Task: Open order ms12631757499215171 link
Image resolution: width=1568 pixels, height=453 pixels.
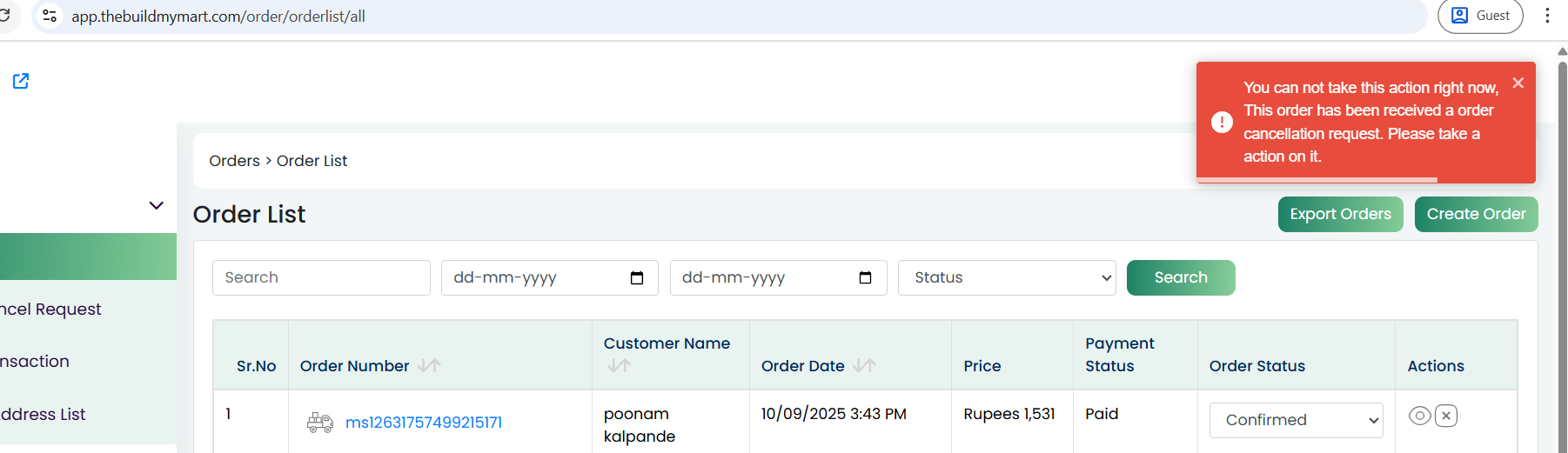Action: click(424, 423)
